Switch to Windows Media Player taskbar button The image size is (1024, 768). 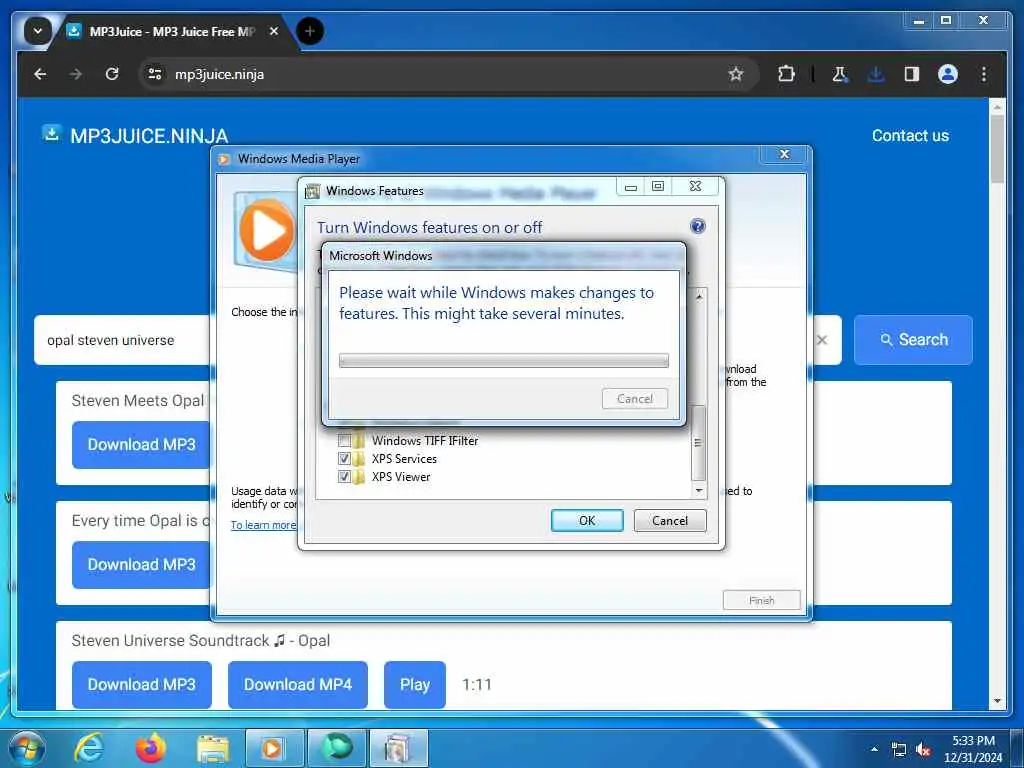(274, 748)
